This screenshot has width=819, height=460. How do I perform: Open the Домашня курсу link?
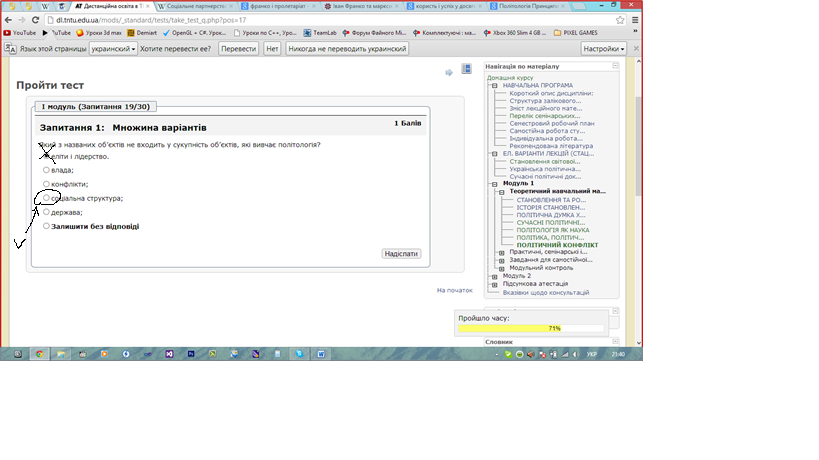(510, 78)
